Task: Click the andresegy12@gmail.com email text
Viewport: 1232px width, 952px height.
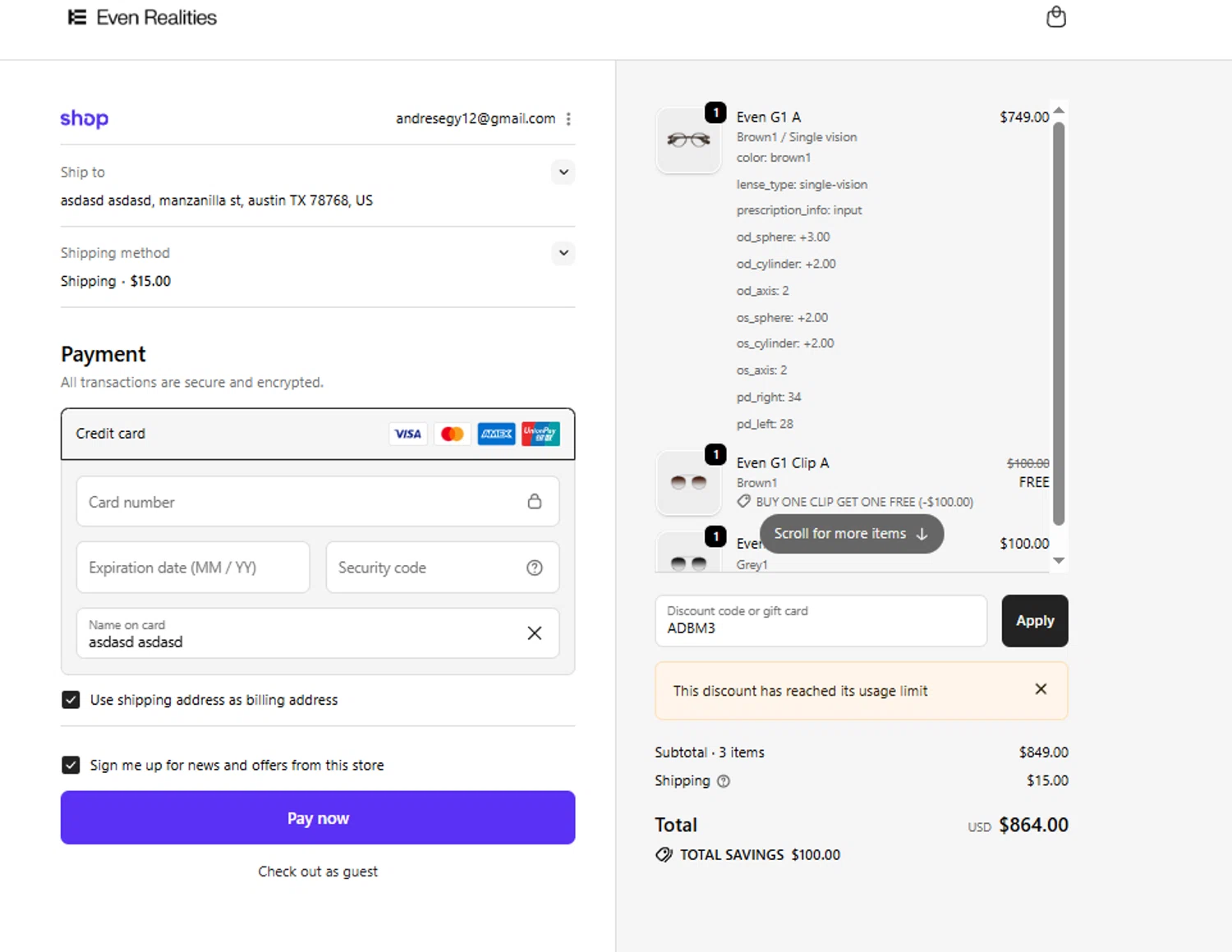Action: 476,119
